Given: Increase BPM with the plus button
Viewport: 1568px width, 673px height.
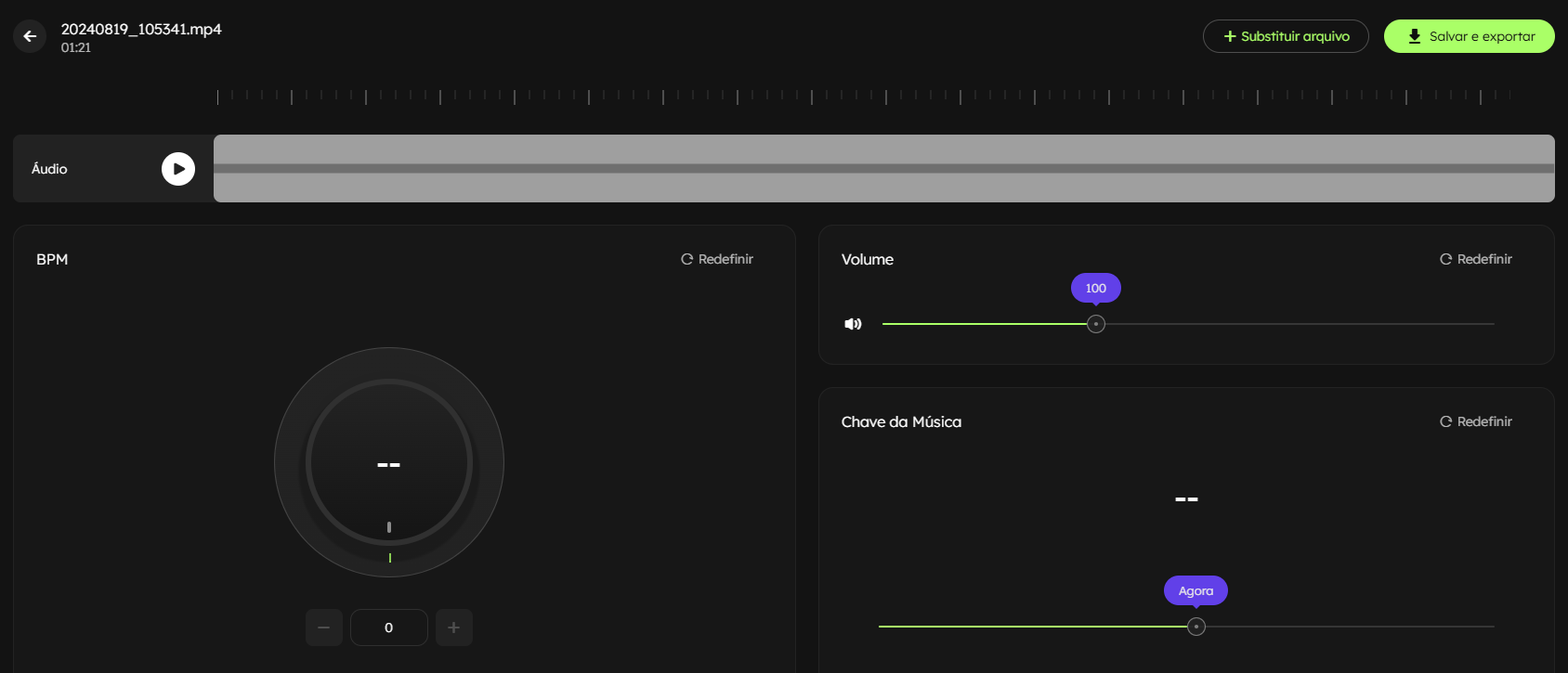Looking at the screenshot, I should click(454, 628).
